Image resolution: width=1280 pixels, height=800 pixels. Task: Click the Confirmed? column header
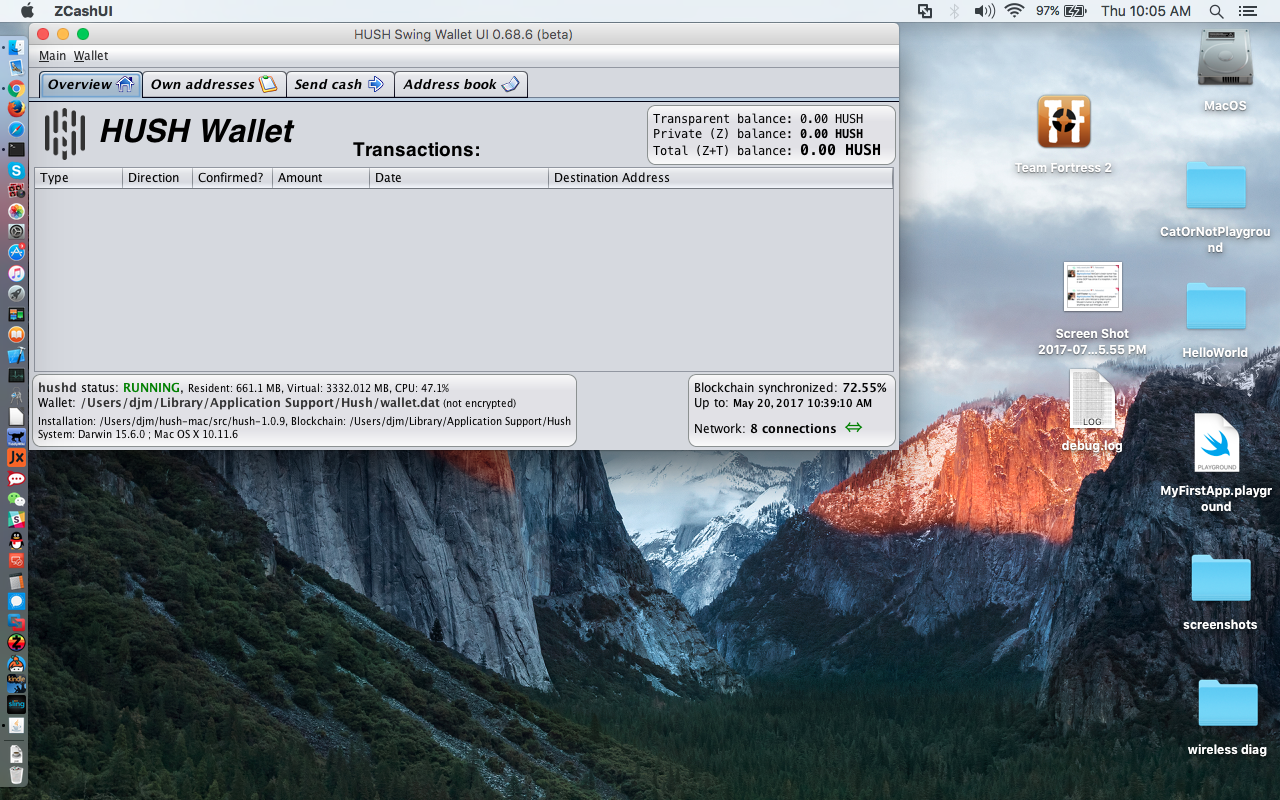point(233,178)
